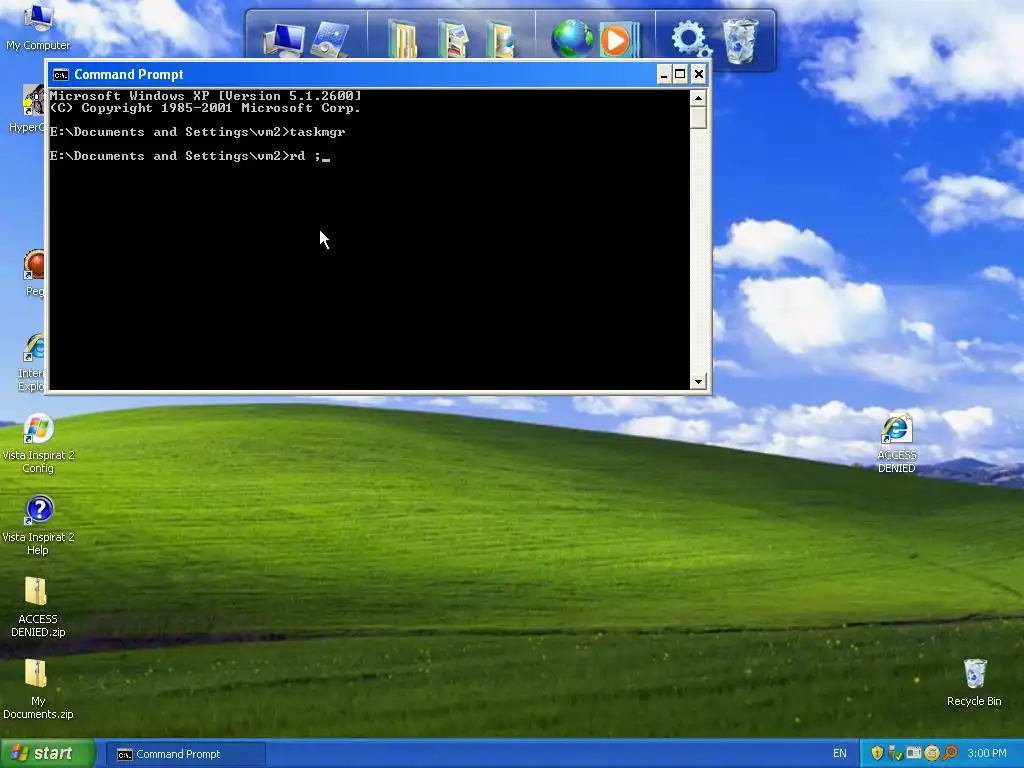Click the window-shaped tray icon
This screenshot has height=768, width=1024.
tap(914, 753)
